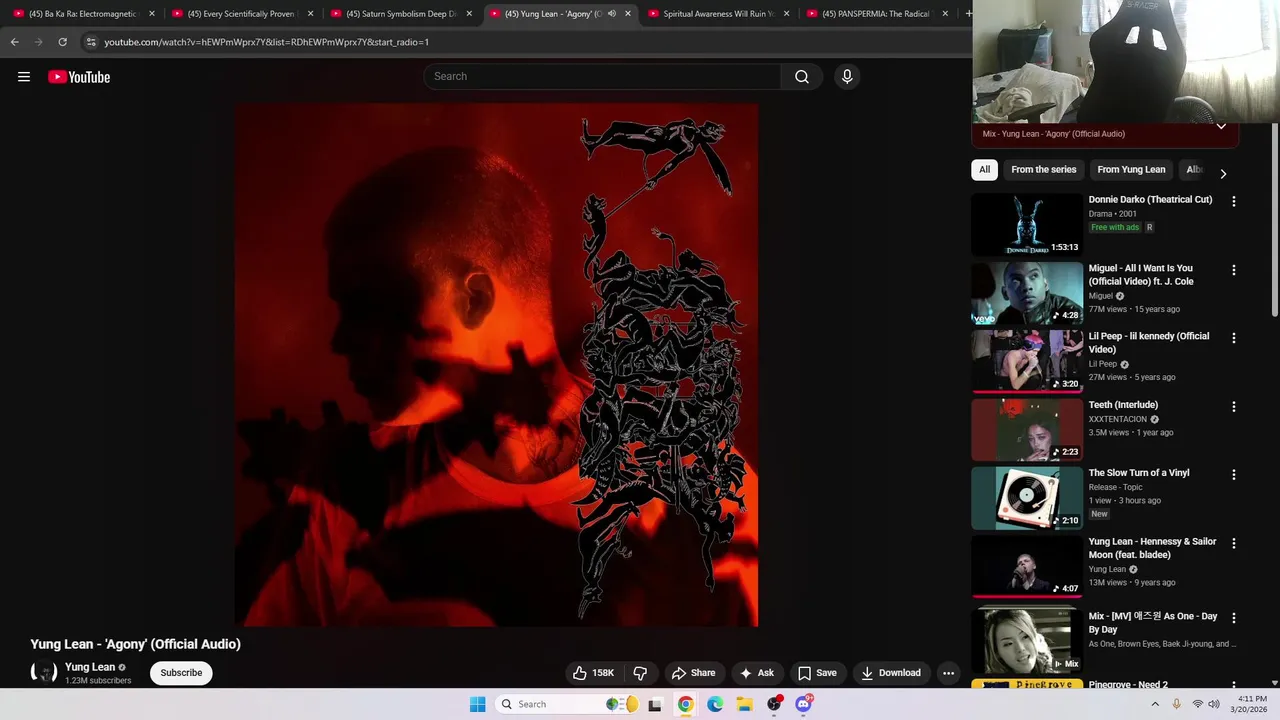Screen dimensions: 1280x720
Task: Save video to a playlist
Action: pos(816,673)
